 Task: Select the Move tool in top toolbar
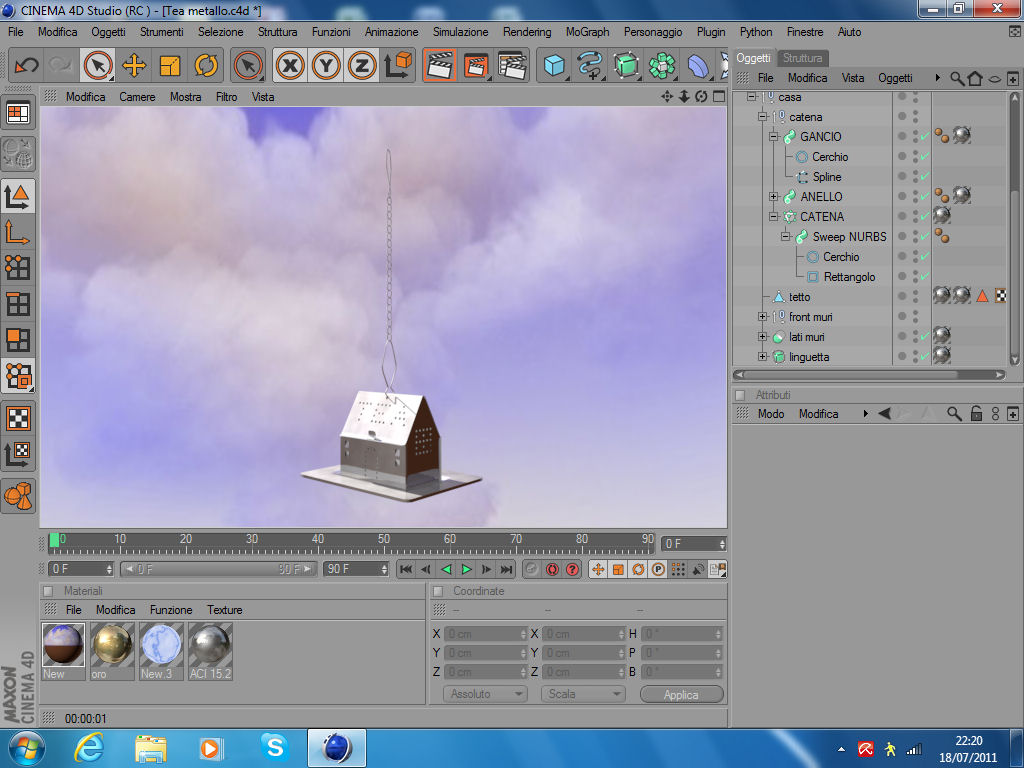[134, 66]
